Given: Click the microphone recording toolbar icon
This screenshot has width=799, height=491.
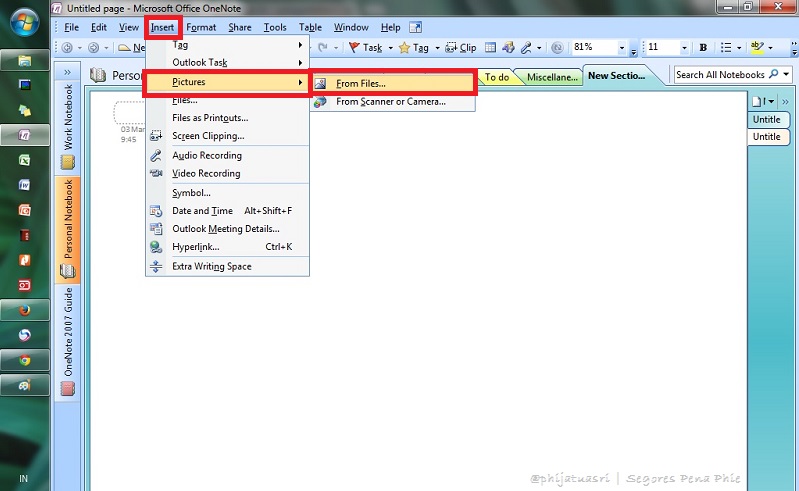Looking at the screenshot, I should click(526, 47).
